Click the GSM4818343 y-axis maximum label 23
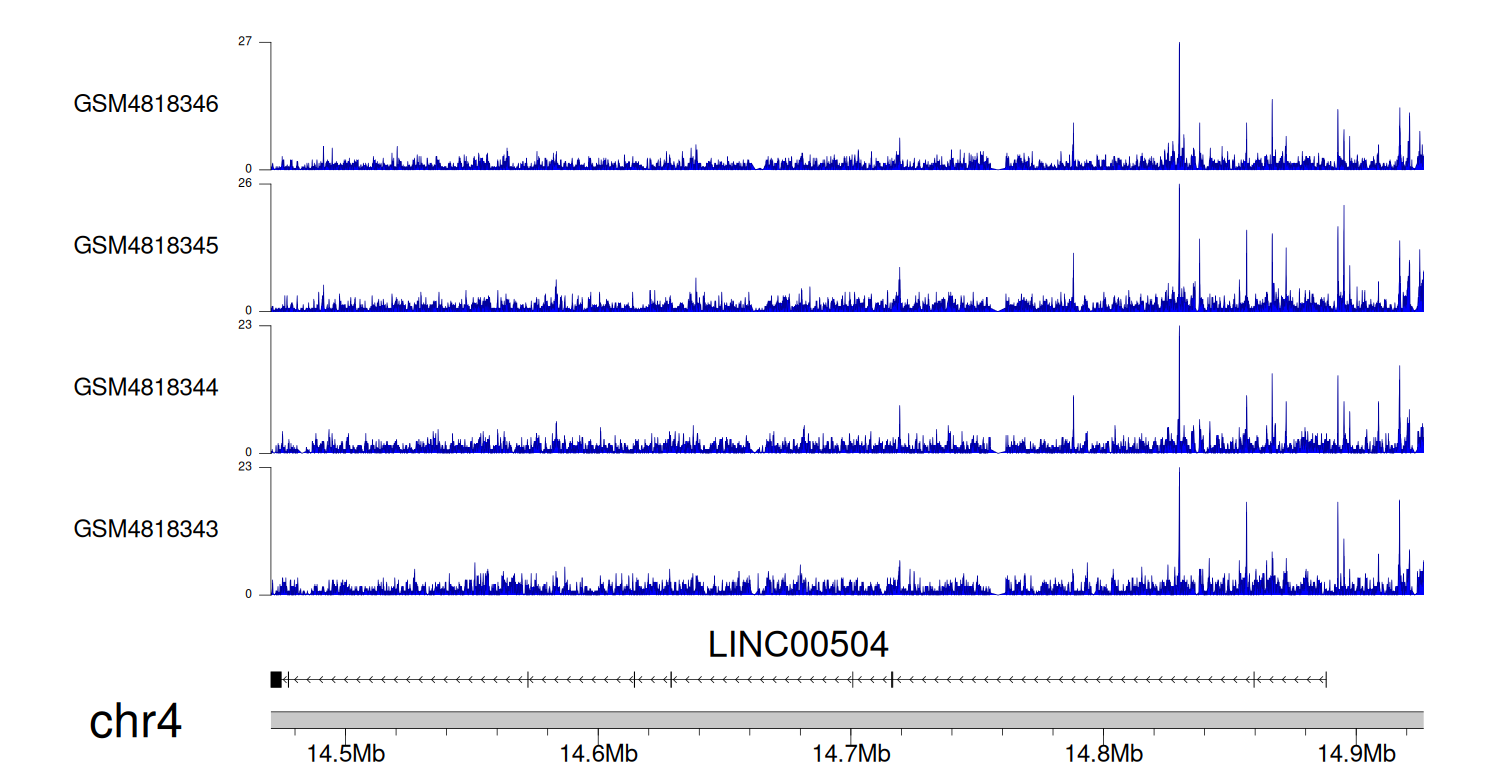1500x780 pixels. pos(245,467)
